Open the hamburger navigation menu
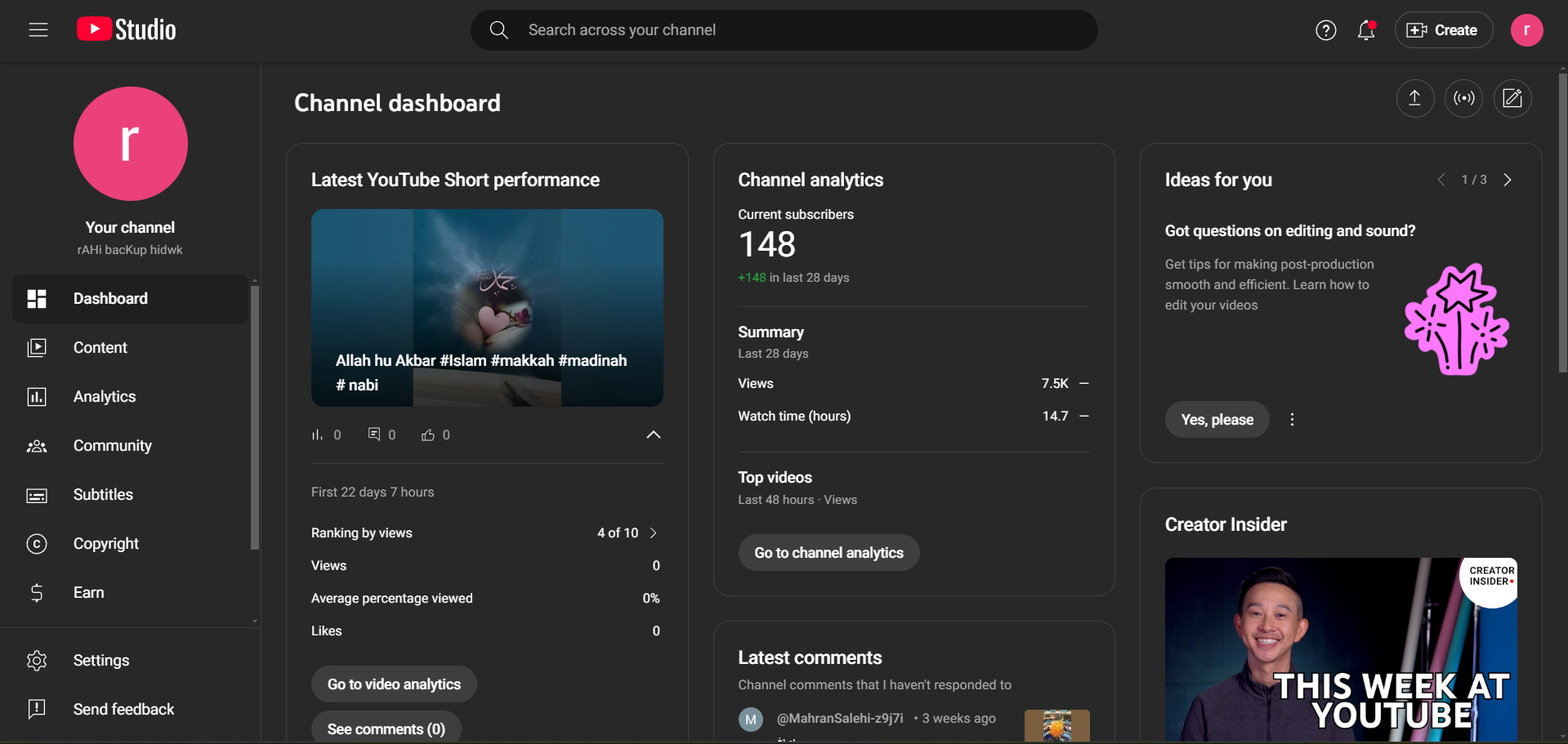Screen dimensions: 1568x744 click(x=38, y=30)
